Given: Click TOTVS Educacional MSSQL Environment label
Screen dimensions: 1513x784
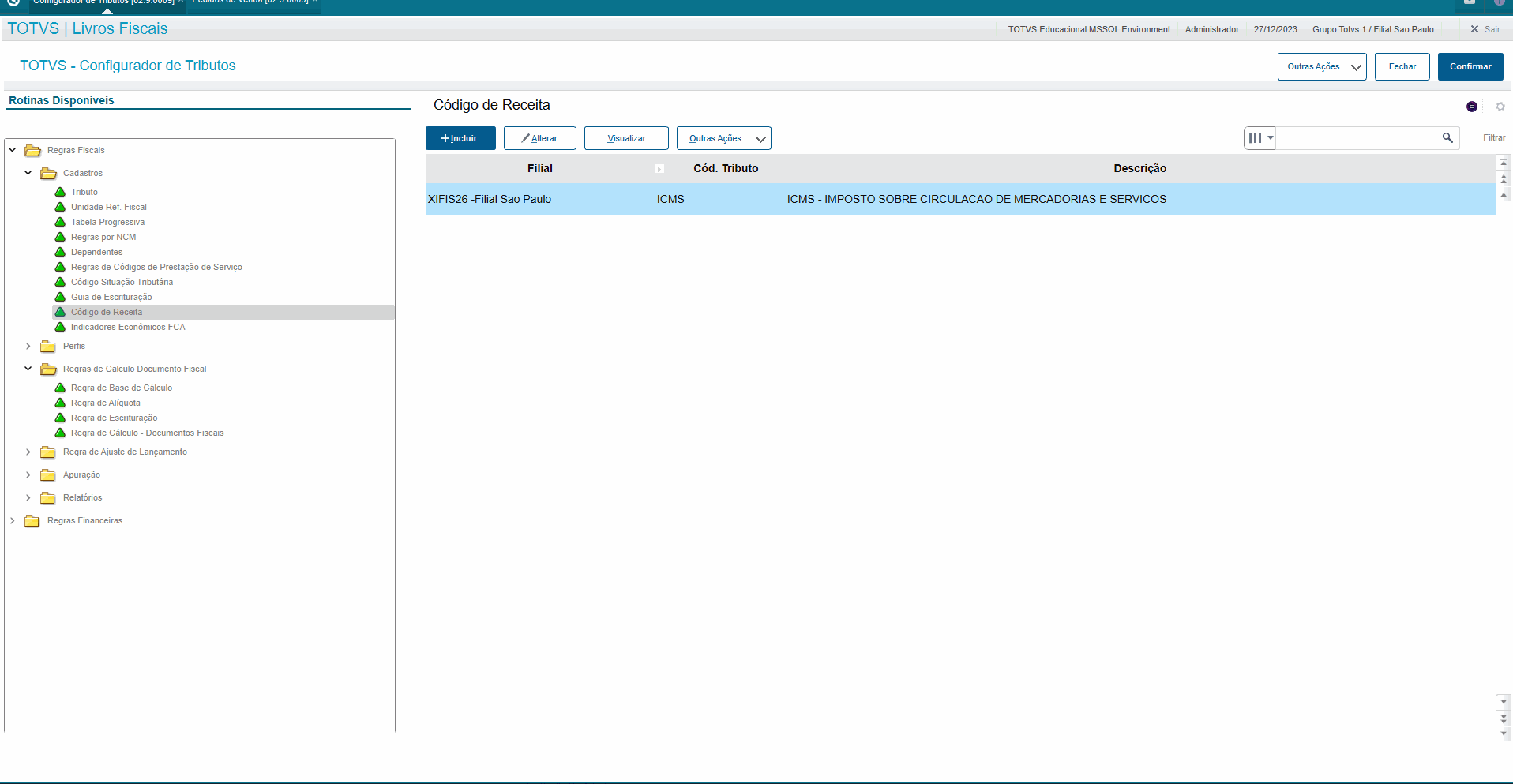Looking at the screenshot, I should coord(1089,29).
